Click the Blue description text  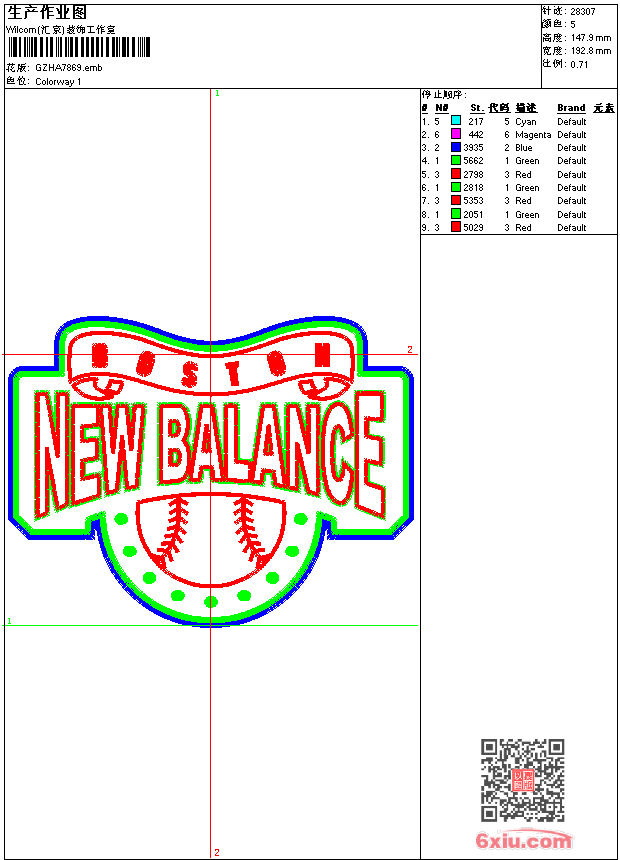(x=523, y=148)
